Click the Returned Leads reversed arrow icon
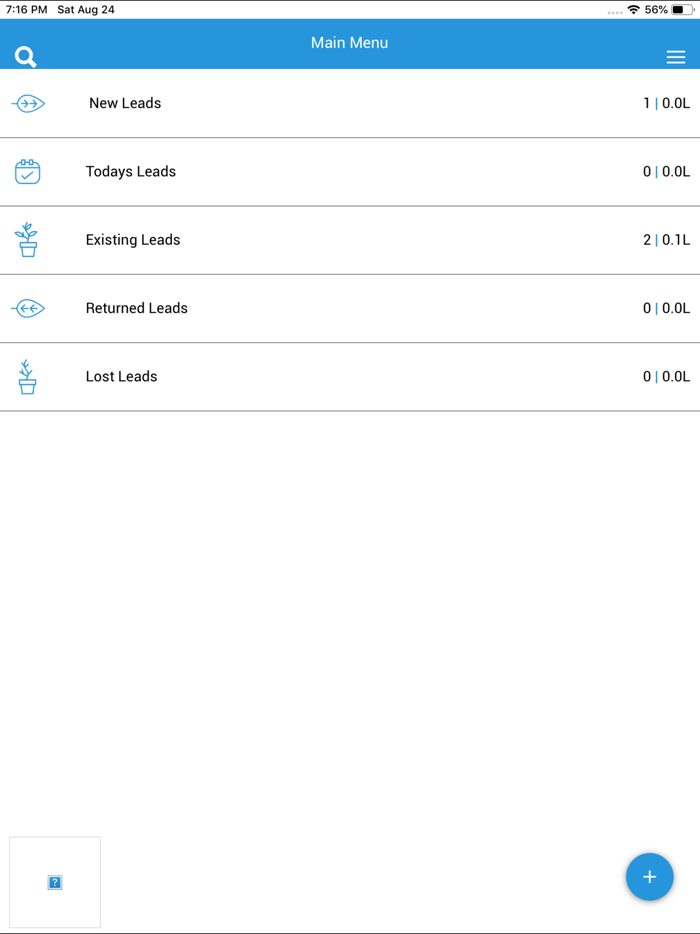The height and width of the screenshot is (934, 700). pyautogui.click(x=28, y=308)
